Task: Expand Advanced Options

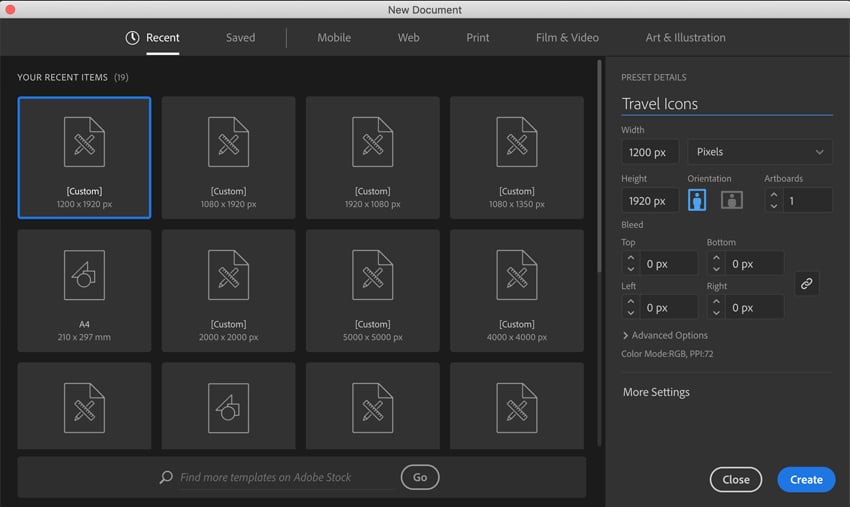Action: (665, 336)
